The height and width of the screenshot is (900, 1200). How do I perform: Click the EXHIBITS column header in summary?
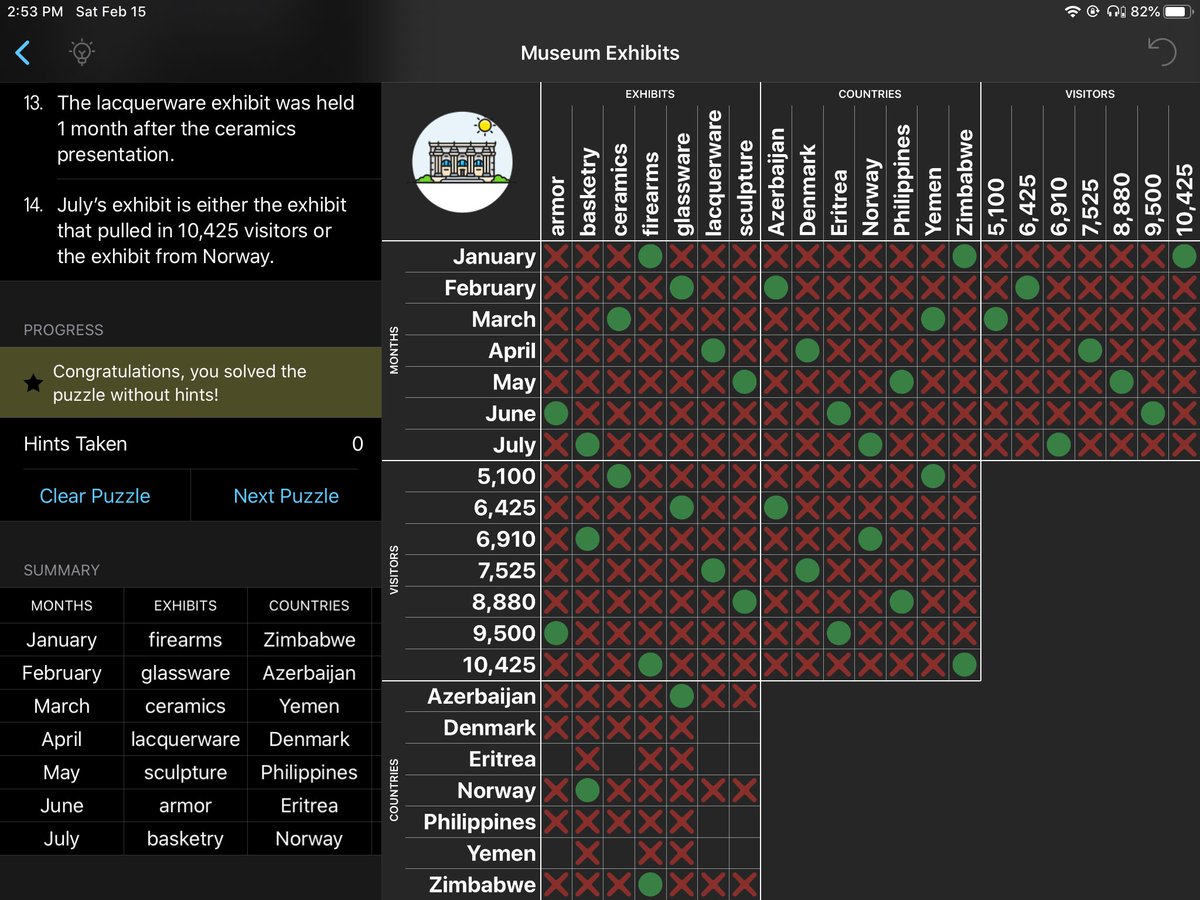184,605
